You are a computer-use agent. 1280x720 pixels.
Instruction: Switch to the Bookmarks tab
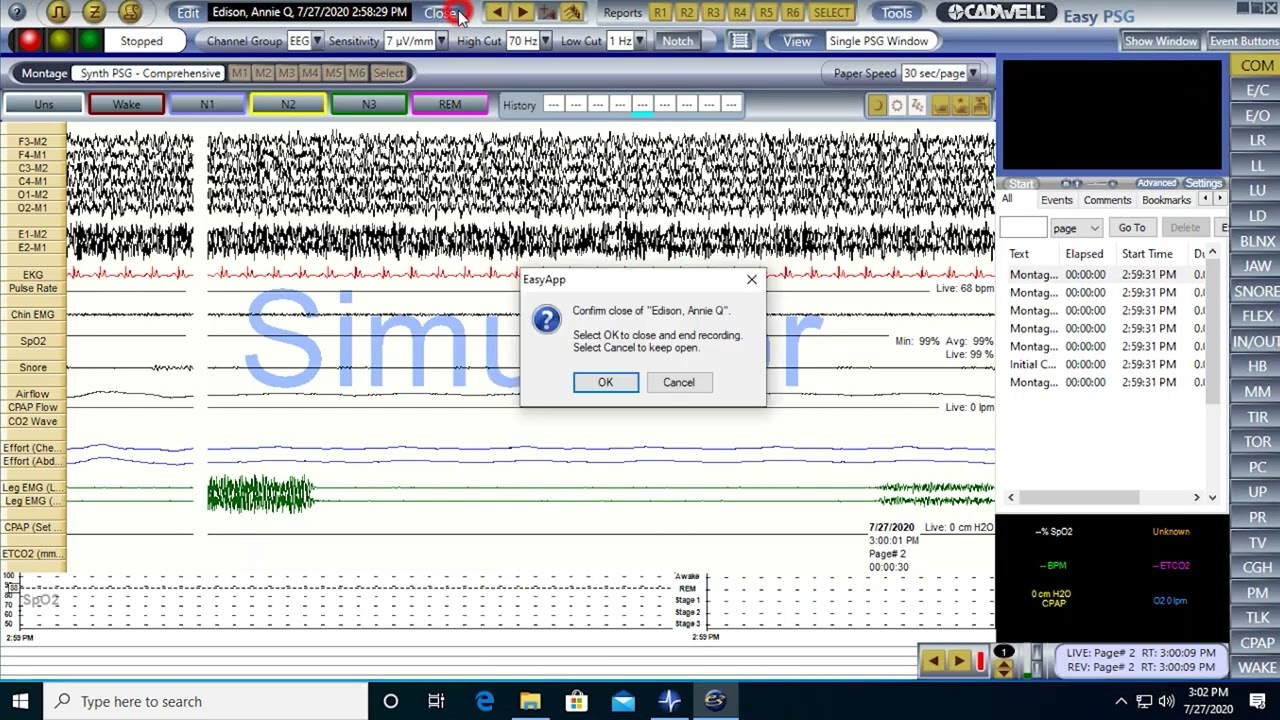(1166, 200)
